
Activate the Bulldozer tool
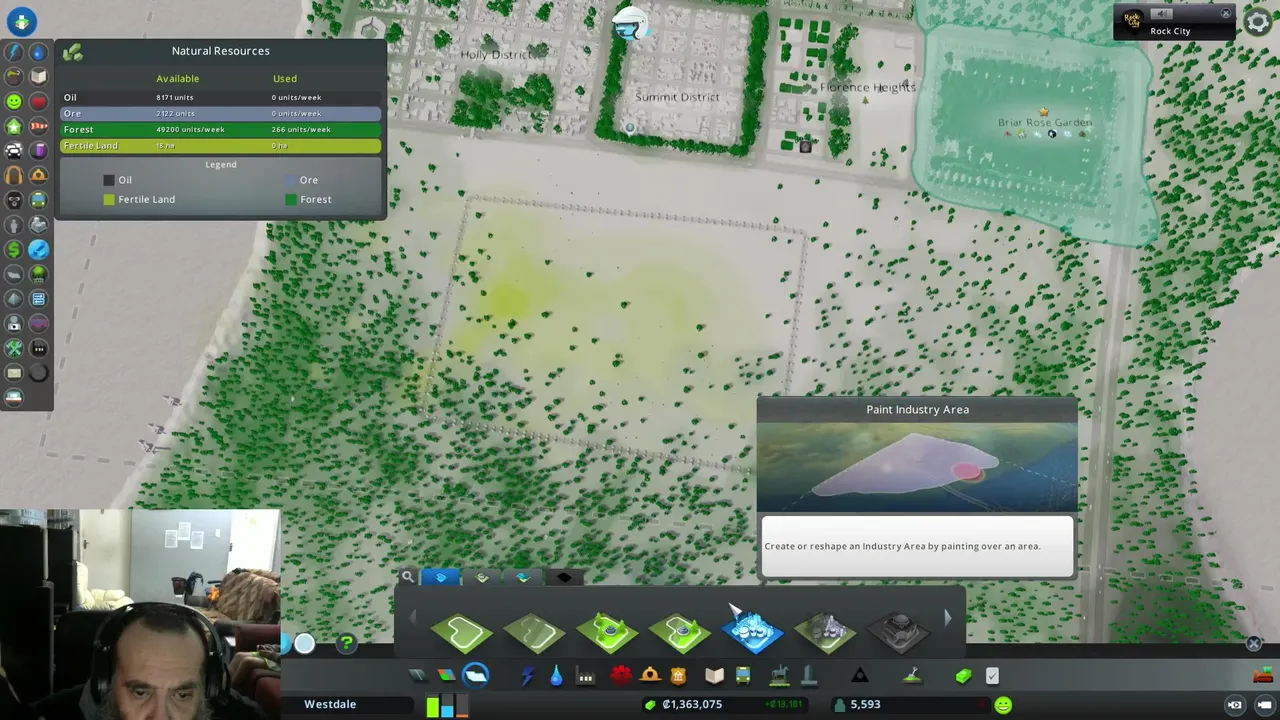click(x=1263, y=675)
